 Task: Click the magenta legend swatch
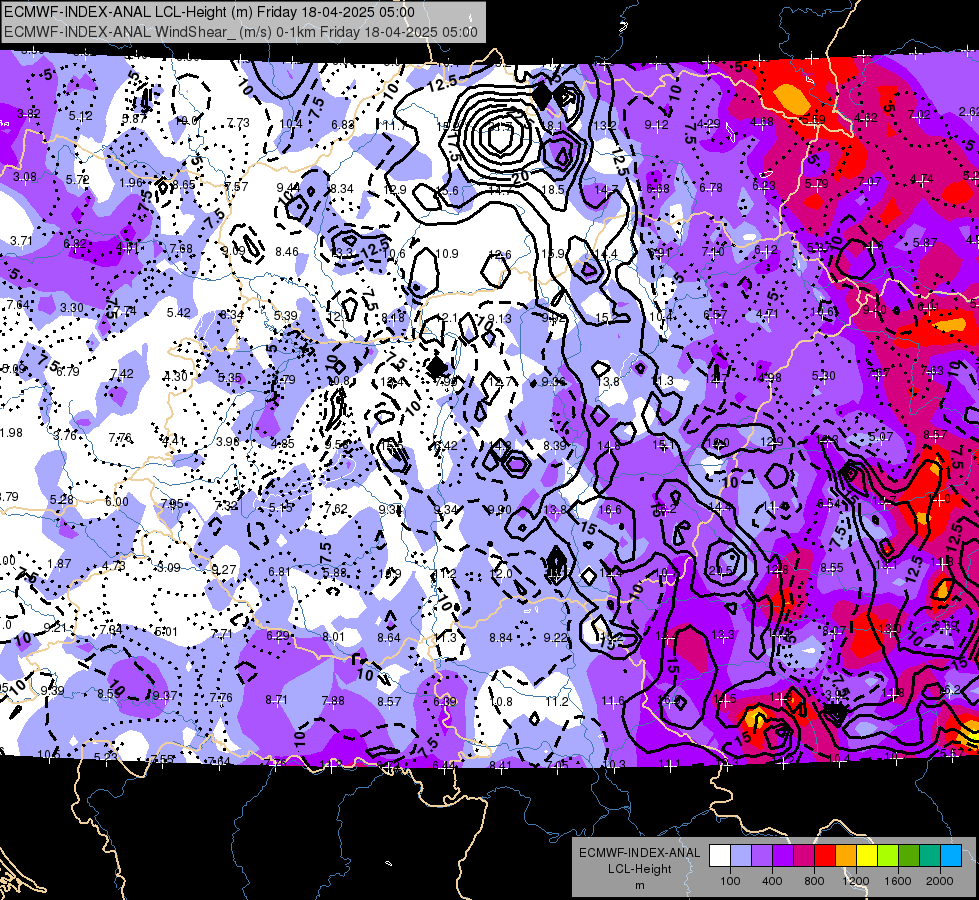point(804,855)
